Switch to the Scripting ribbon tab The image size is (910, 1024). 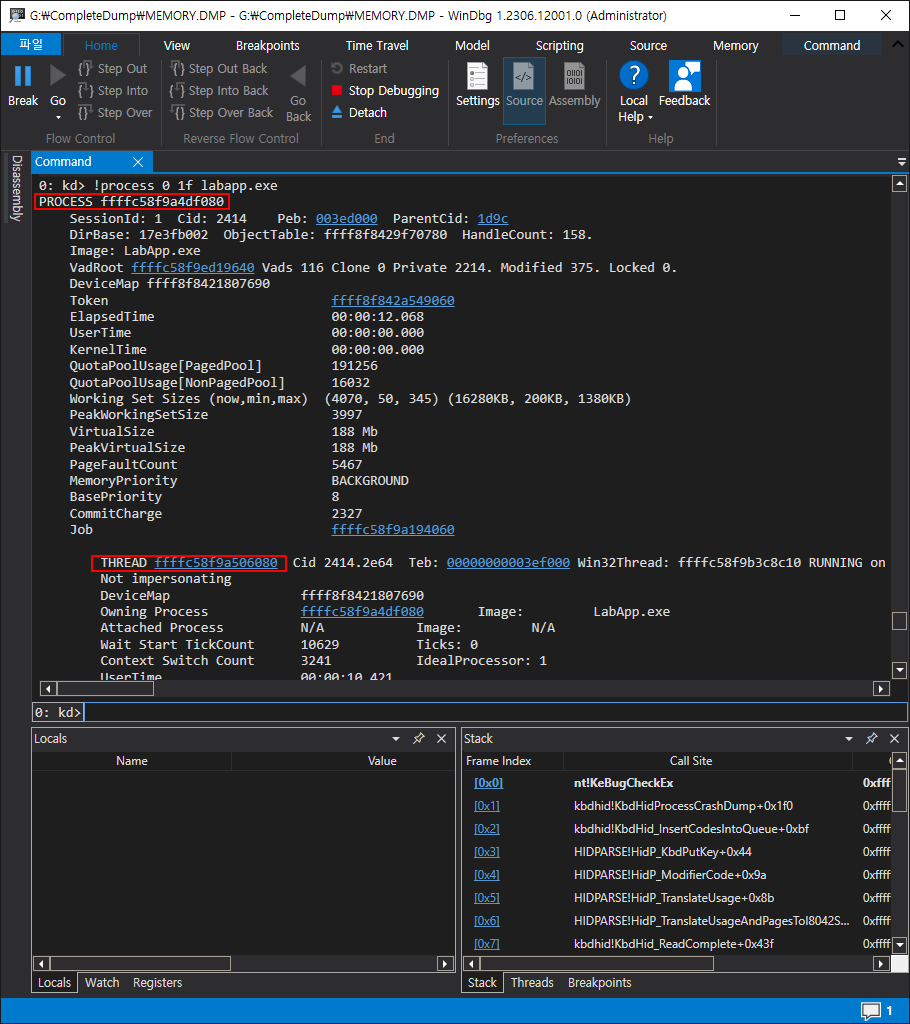(x=559, y=46)
